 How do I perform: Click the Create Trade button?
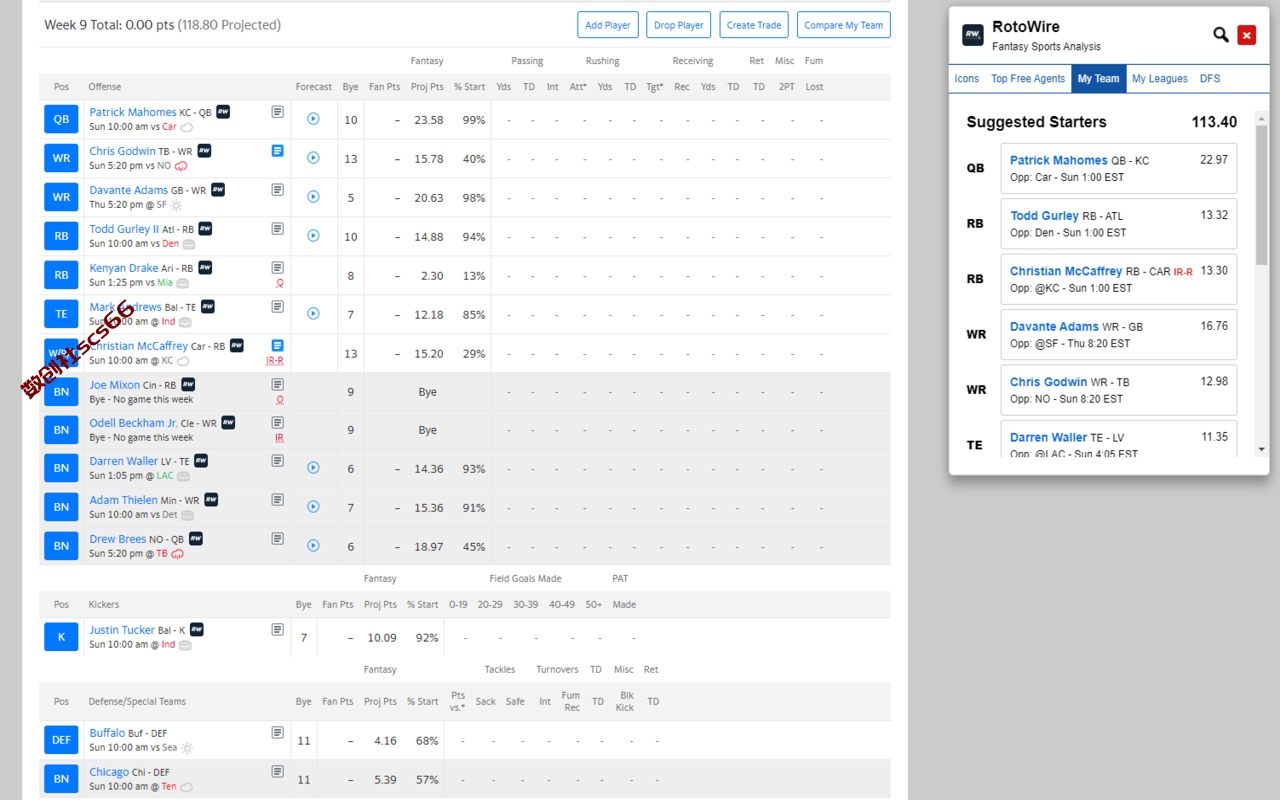(x=754, y=25)
